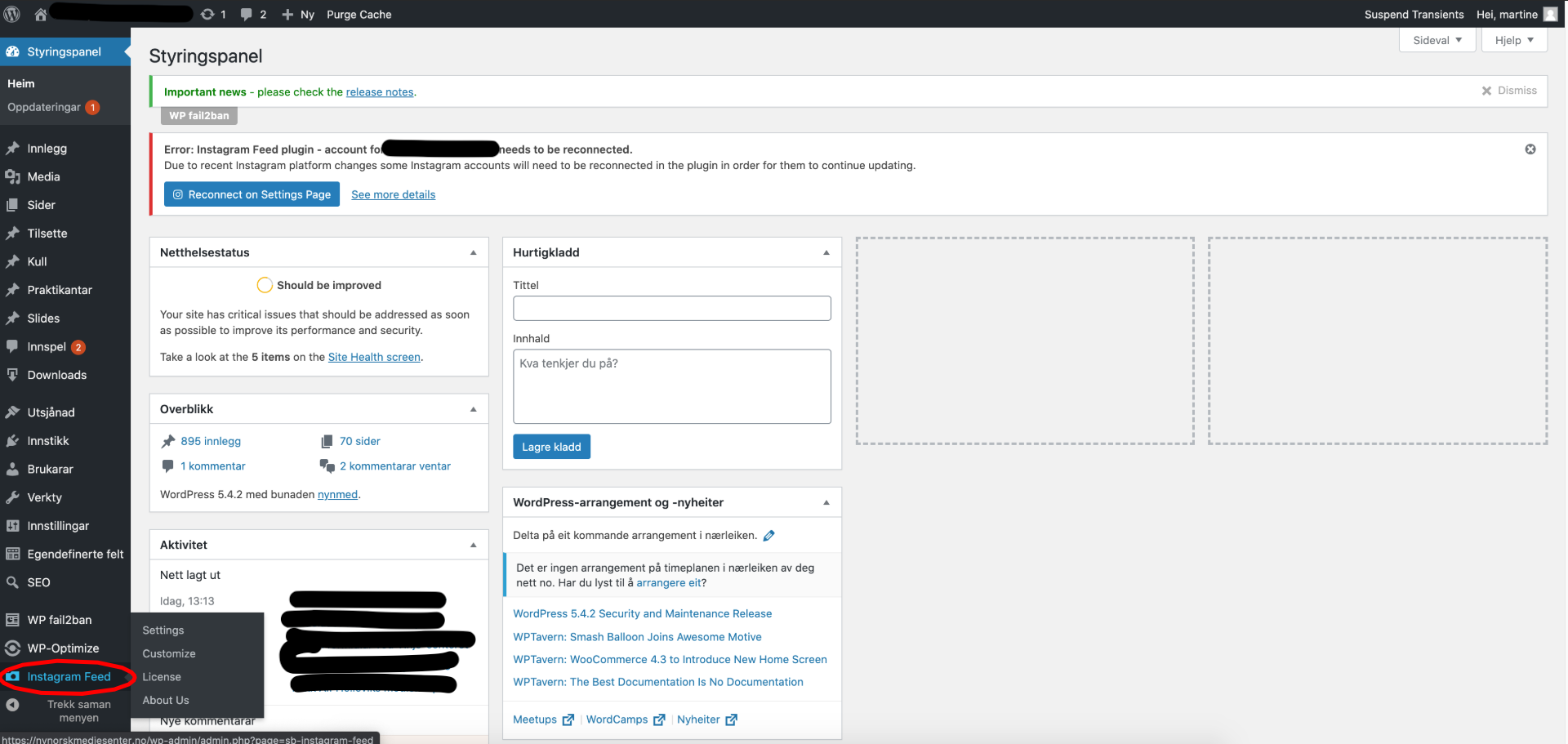
Task: Open the WordCamps external link
Action: point(626,719)
